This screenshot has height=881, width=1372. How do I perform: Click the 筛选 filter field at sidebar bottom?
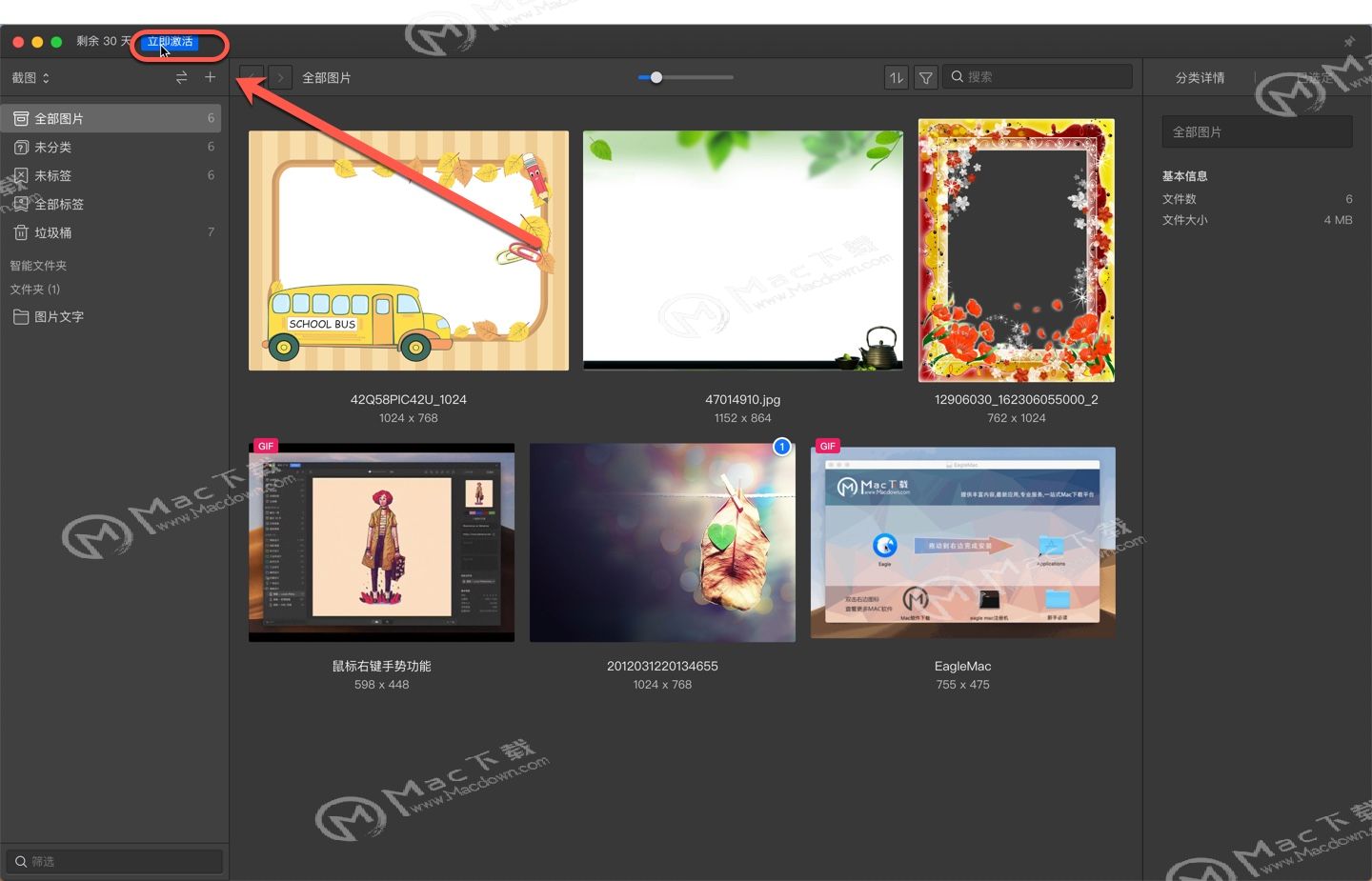[x=114, y=861]
